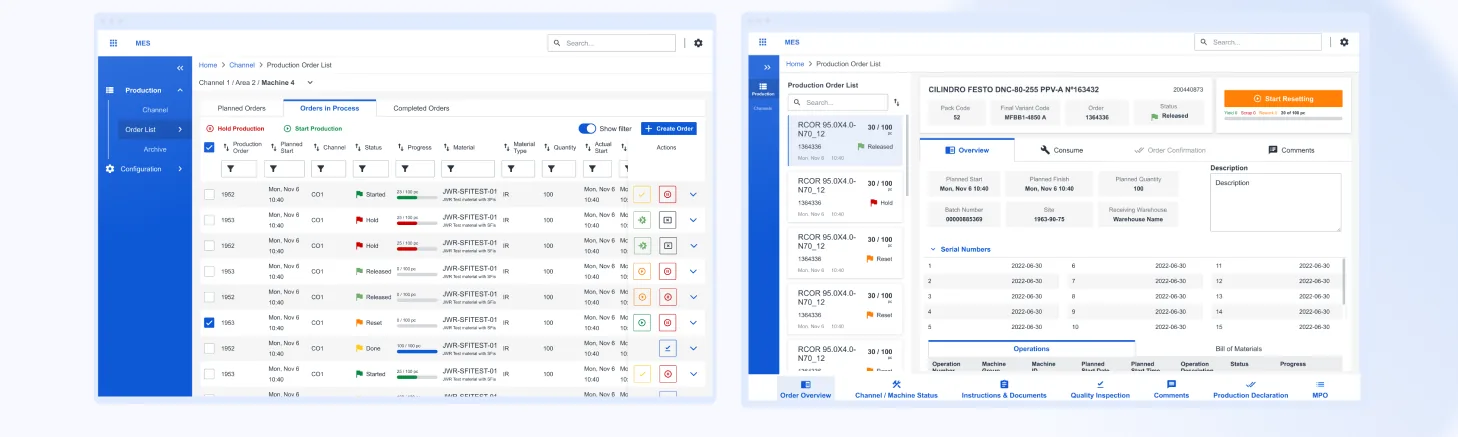Switch to the Completed Orders tab

421,108
